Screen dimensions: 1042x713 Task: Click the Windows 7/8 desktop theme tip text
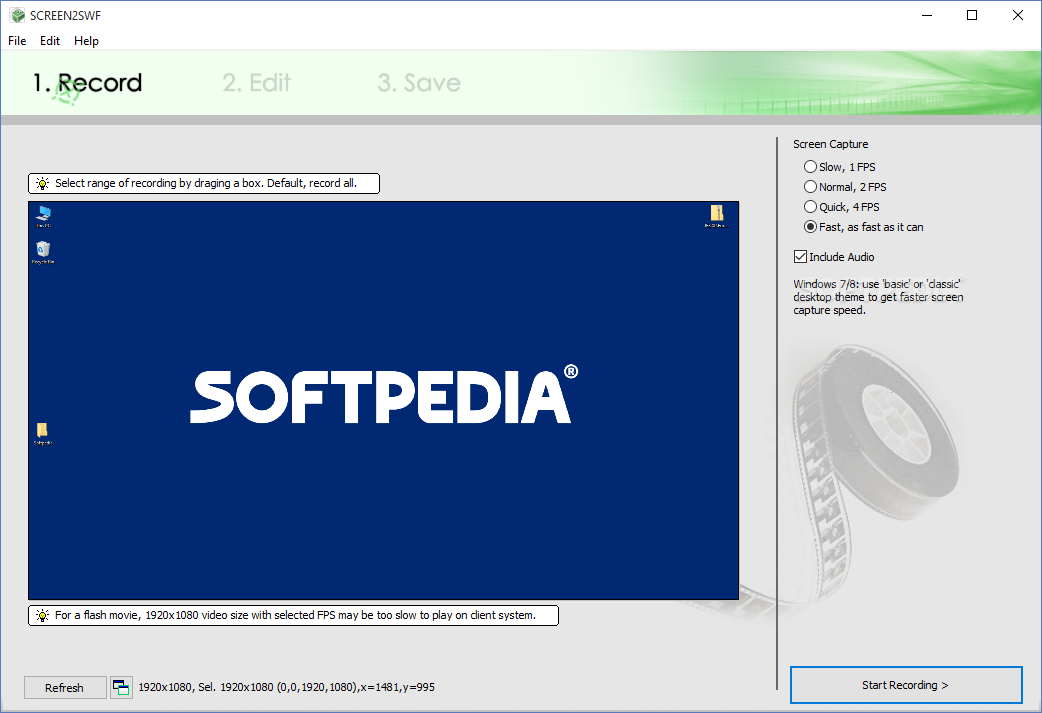coord(878,297)
